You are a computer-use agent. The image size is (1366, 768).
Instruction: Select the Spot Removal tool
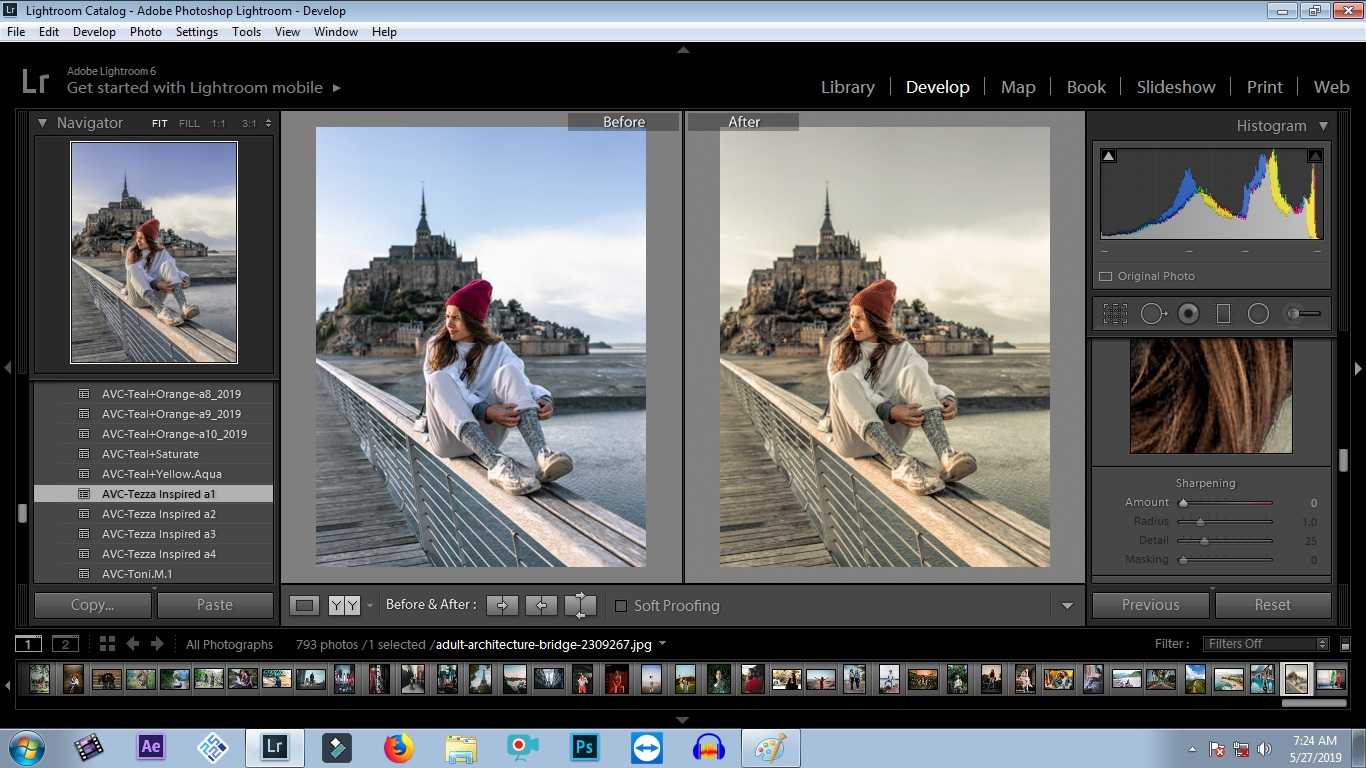click(x=1153, y=314)
